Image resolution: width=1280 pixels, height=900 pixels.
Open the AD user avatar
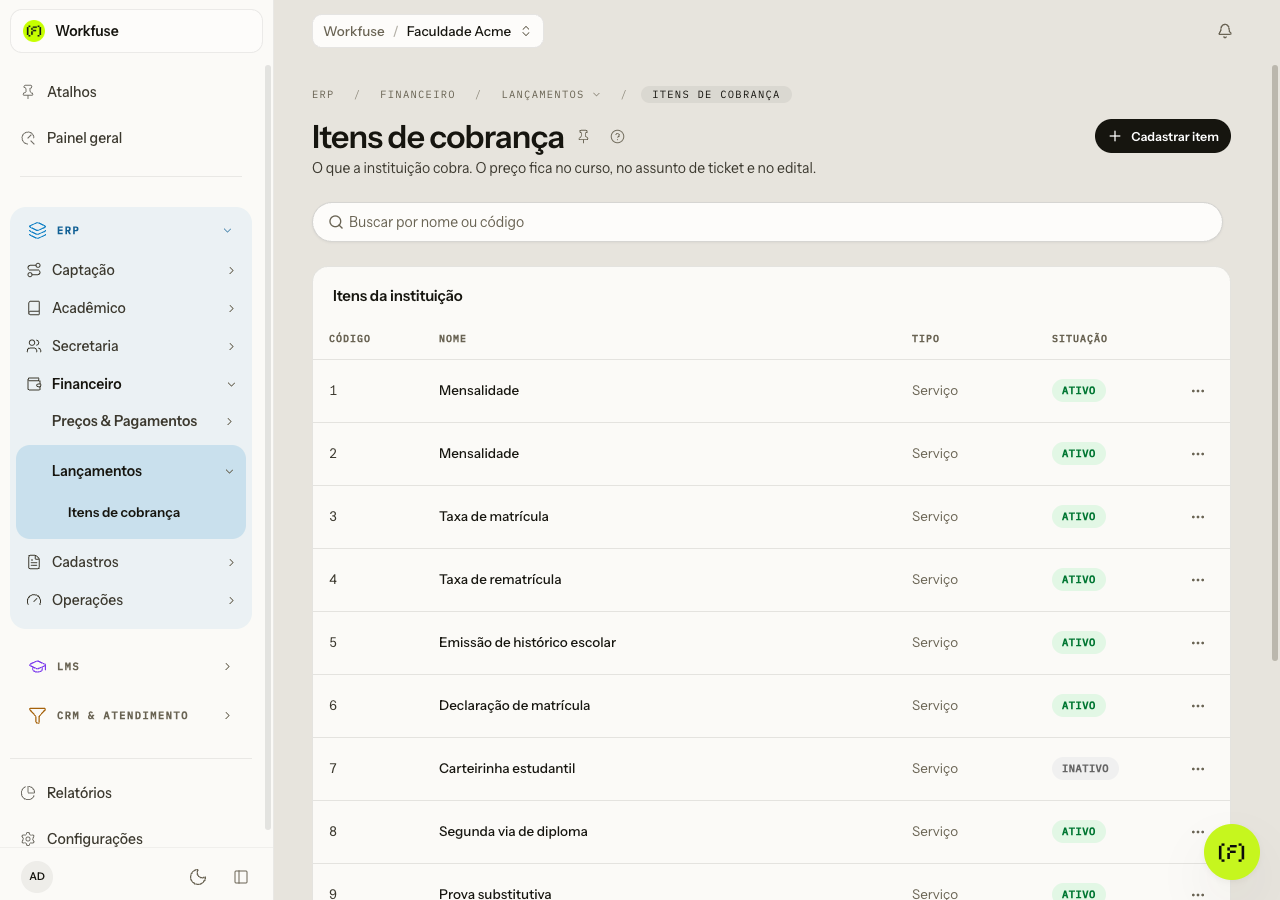coord(37,877)
